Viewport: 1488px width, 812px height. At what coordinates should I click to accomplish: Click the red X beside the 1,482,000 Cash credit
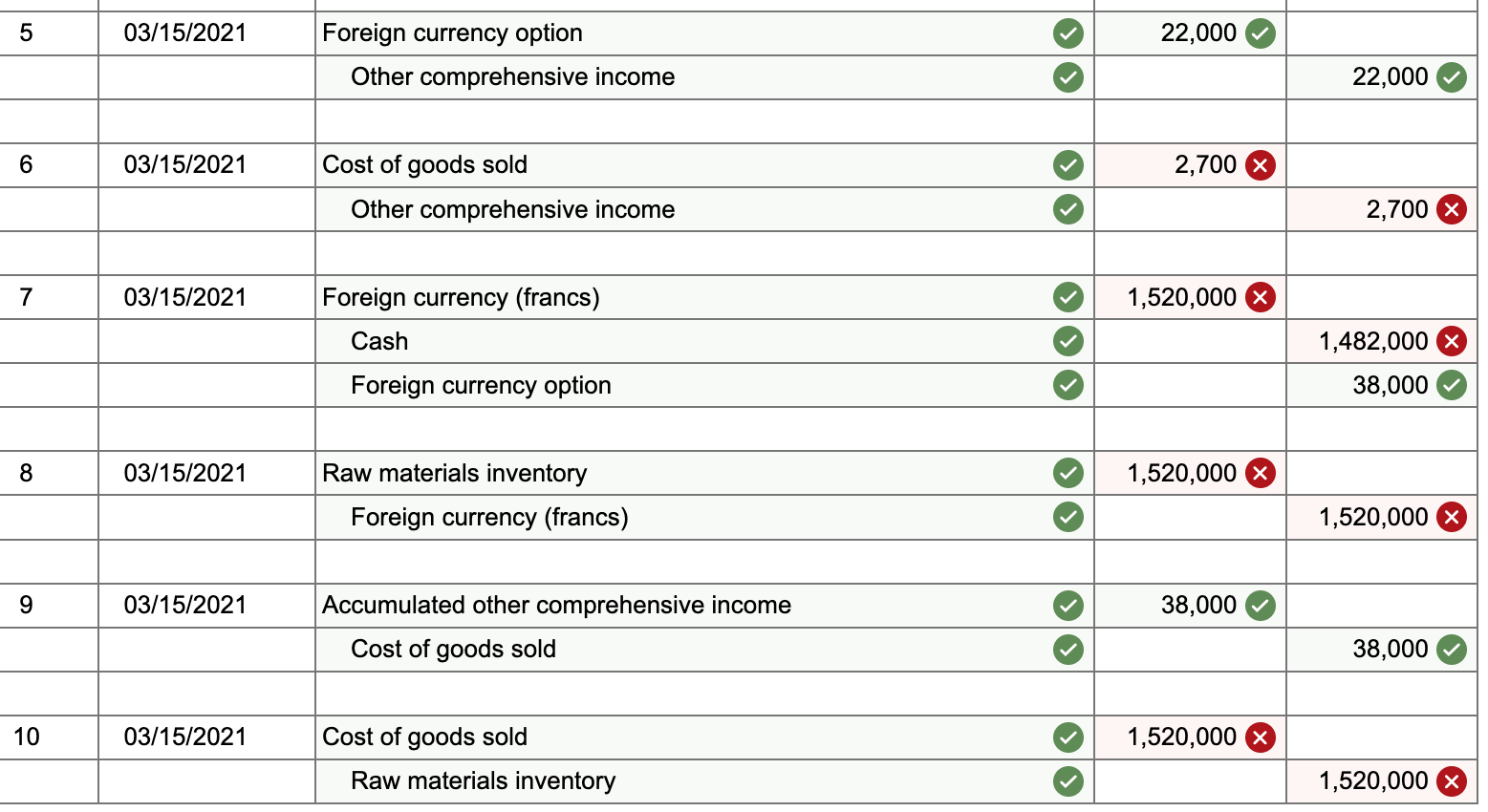click(x=1451, y=341)
